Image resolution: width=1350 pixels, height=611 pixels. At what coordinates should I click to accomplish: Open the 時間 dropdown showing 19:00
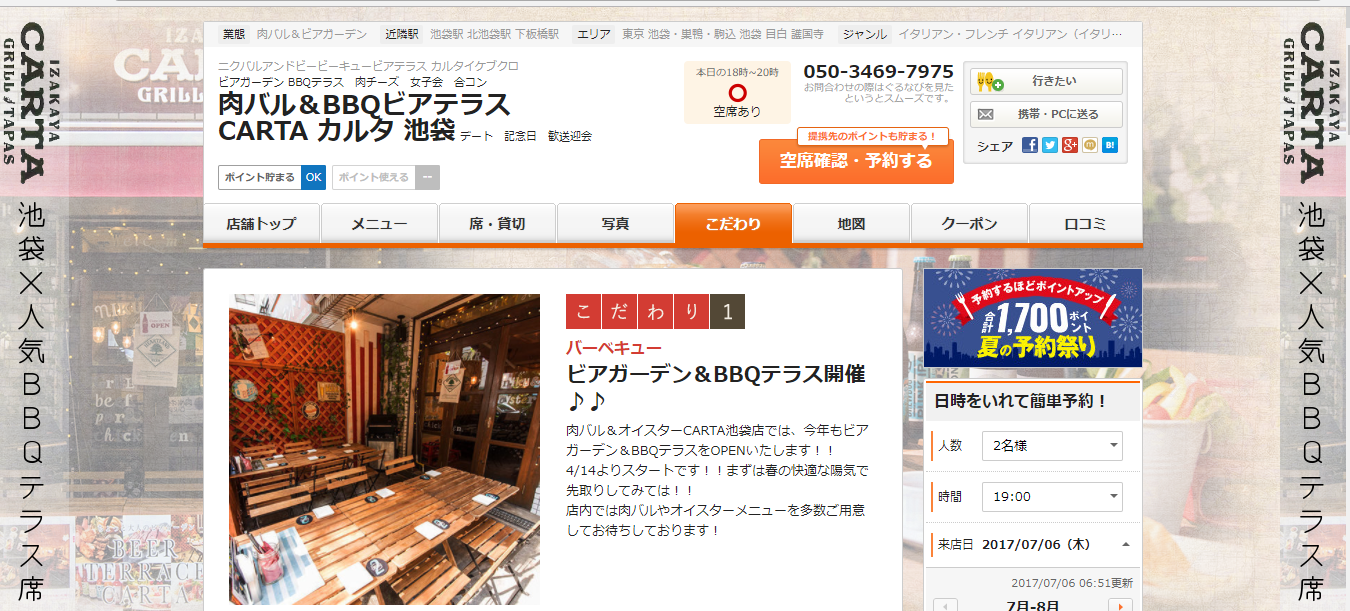1052,497
